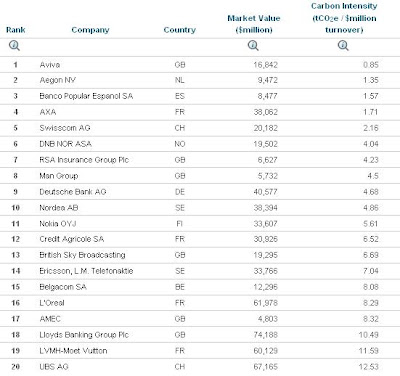Sort table by Rank column header
The height and width of the screenshot is (376, 400).
click(16, 30)
